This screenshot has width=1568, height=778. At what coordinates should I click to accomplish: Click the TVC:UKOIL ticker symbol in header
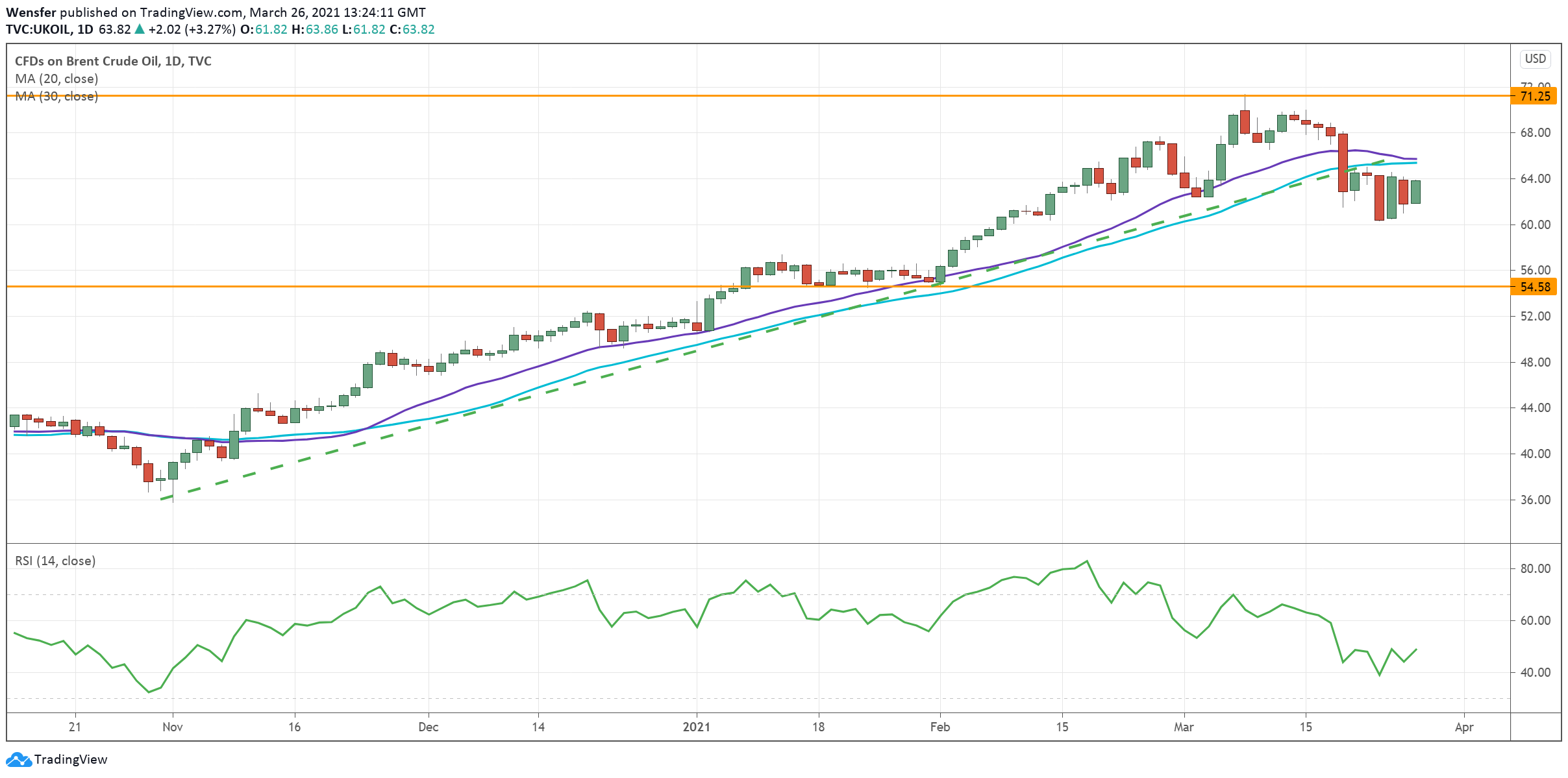(x=38, y=29)
